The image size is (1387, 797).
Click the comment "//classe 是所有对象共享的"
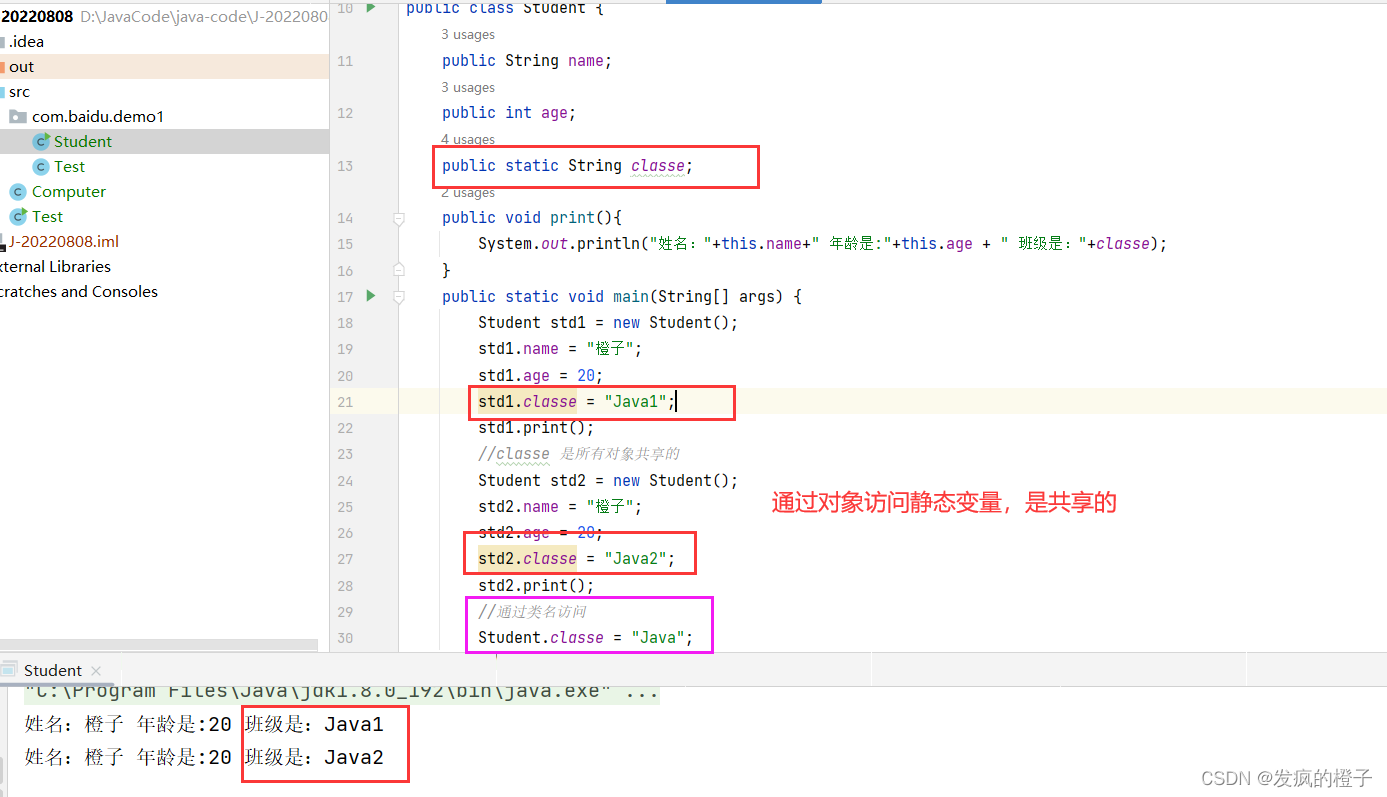[x=579, y=454]
